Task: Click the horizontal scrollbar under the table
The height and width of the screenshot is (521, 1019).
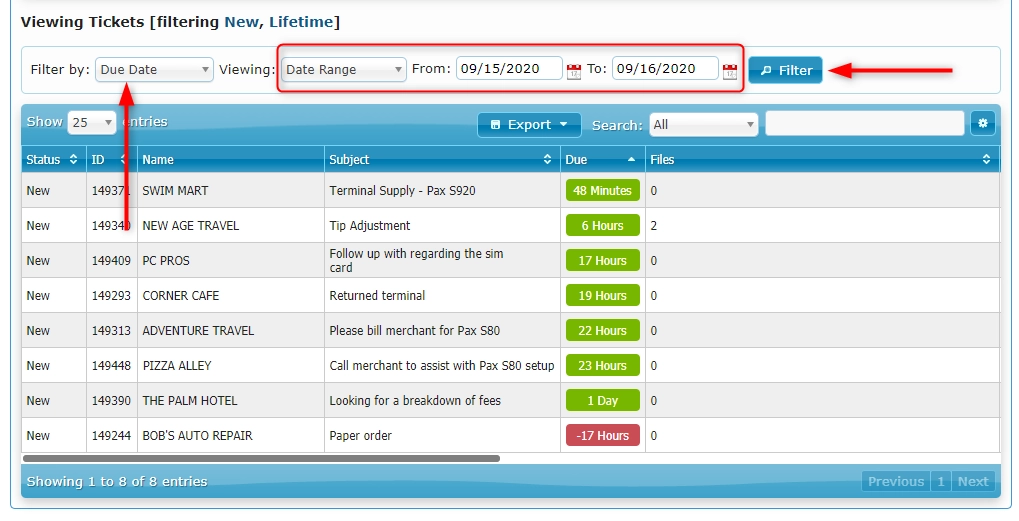Action: (x=260, y=459)
